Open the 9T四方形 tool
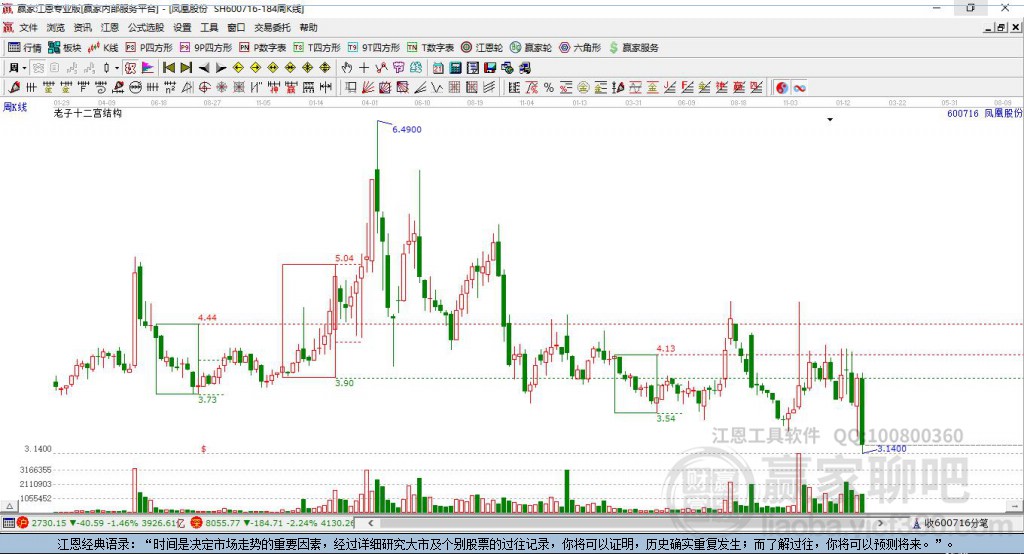This screenshot has width=1024, height=554. [373, 48]
